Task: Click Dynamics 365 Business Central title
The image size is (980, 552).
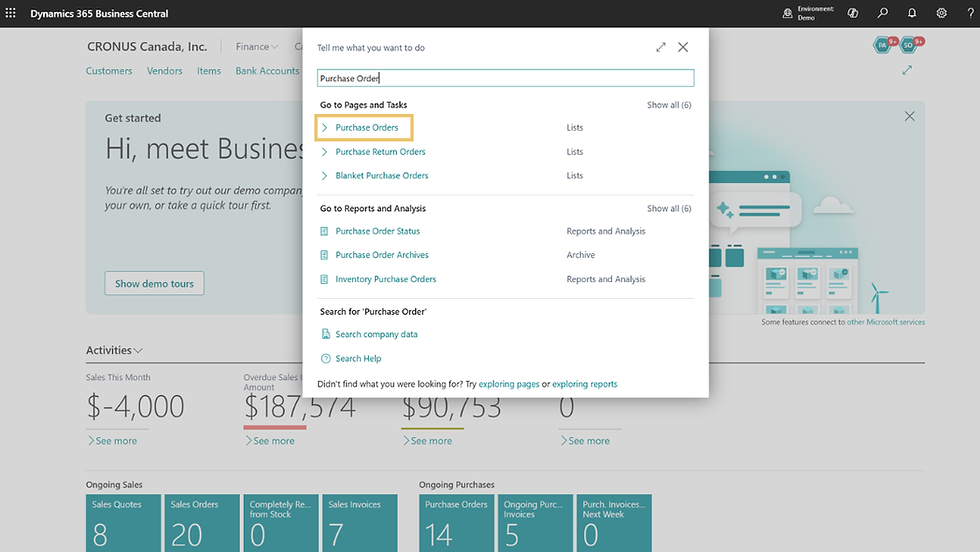Action: [x=99, y=13]
